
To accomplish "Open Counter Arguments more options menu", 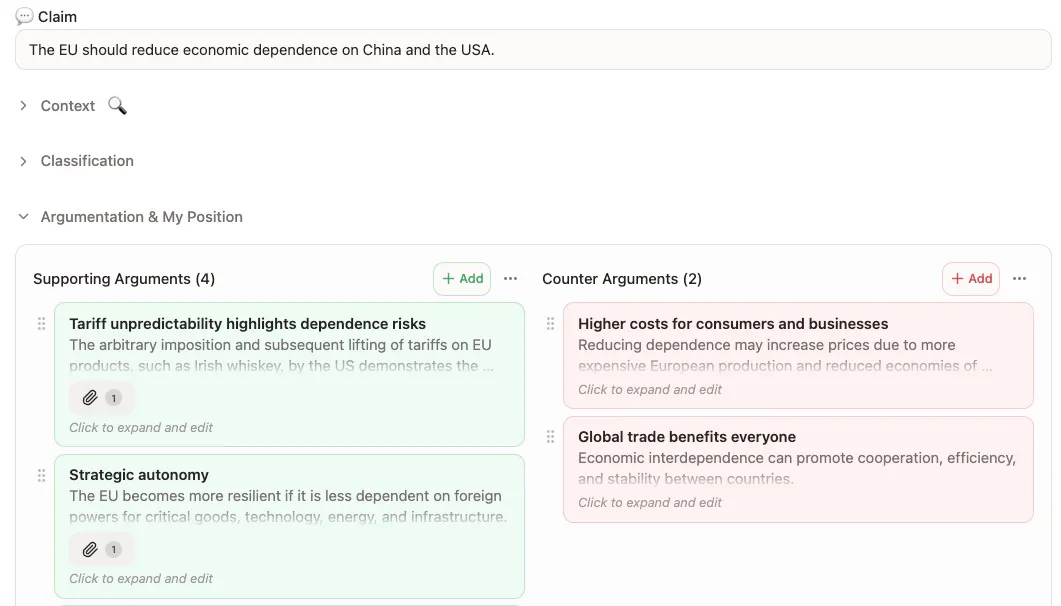I will (1019, 279).
